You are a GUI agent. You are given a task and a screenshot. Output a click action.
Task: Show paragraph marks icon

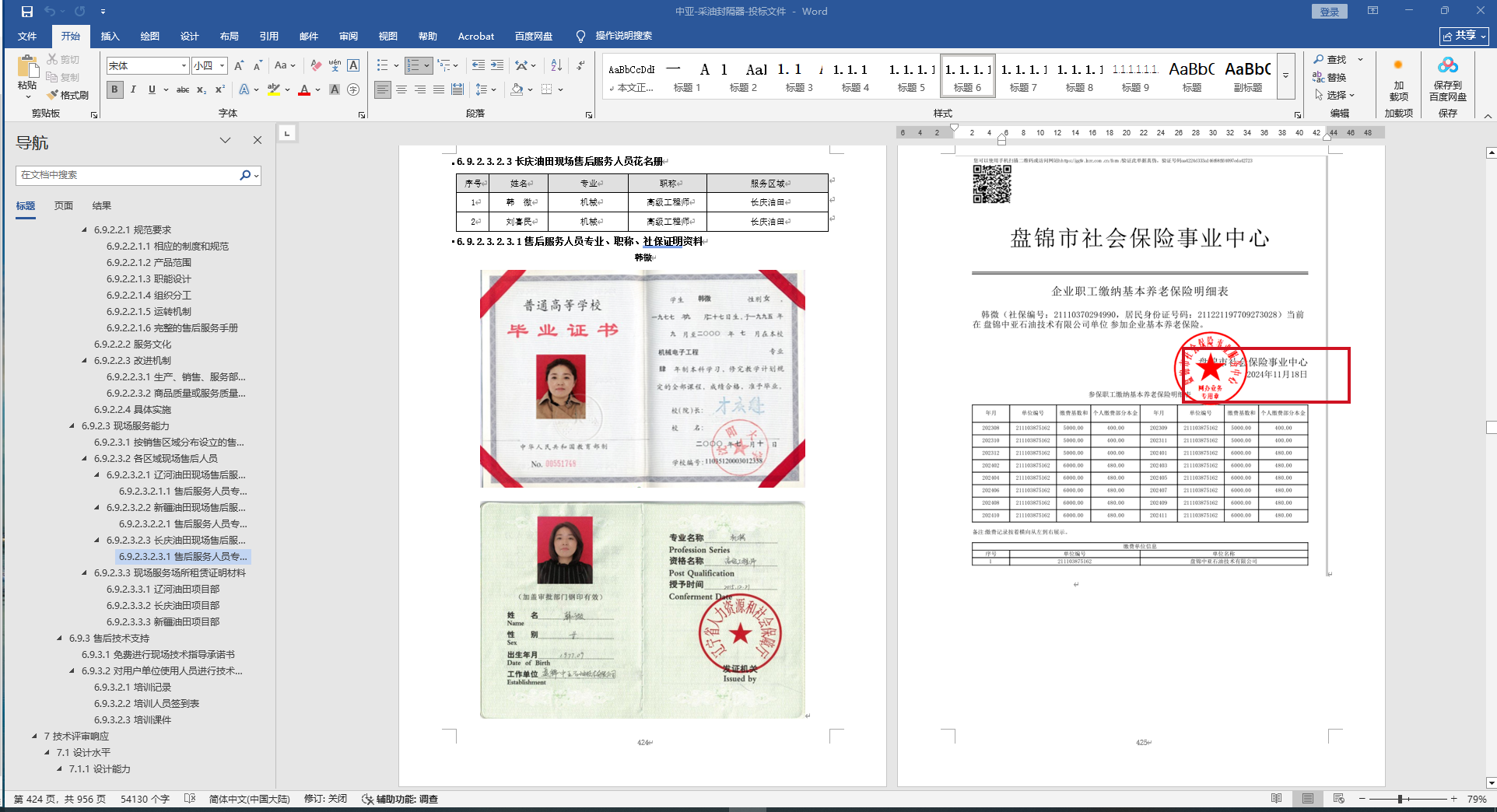tap(580, 65)
